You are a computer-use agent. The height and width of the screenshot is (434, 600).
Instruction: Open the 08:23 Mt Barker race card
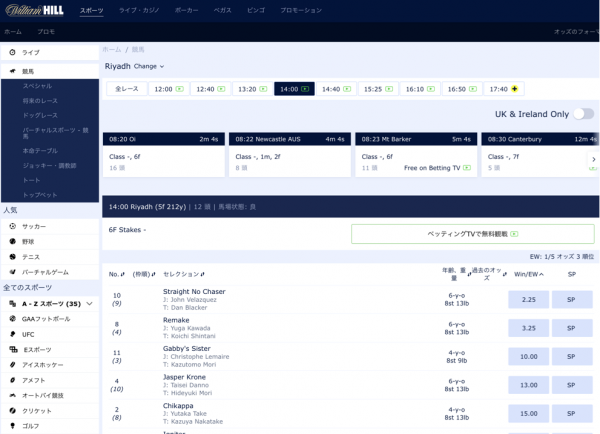click(416, 155)
